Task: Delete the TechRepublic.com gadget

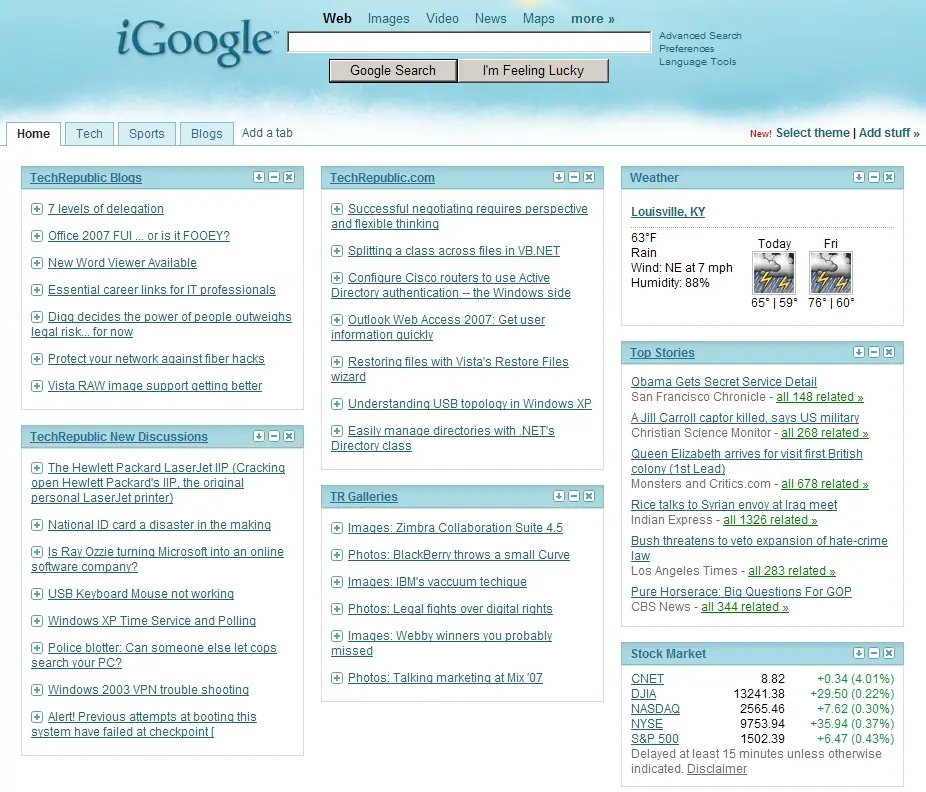Action: [x=589, y=177]
